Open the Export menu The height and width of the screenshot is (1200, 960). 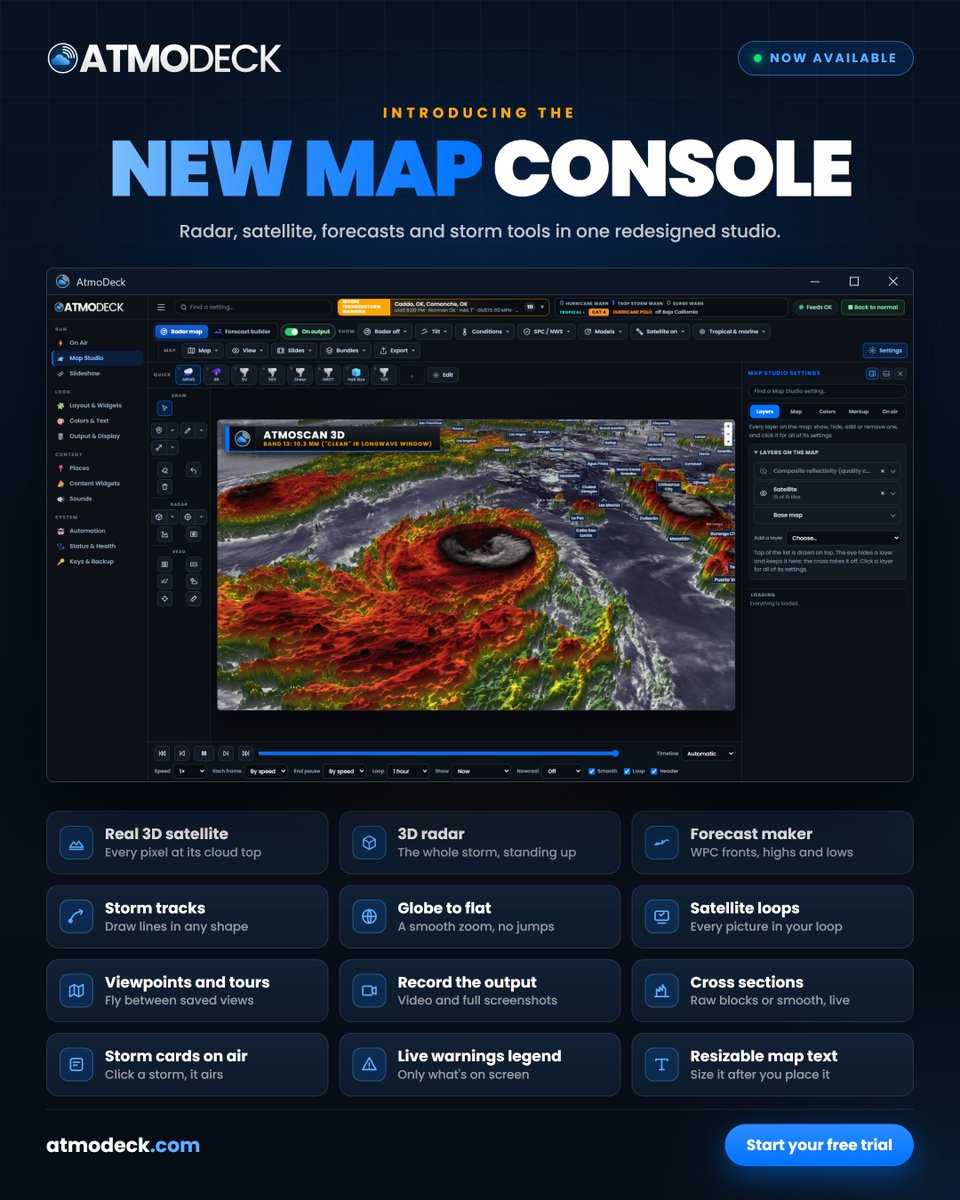pos(399,351)
